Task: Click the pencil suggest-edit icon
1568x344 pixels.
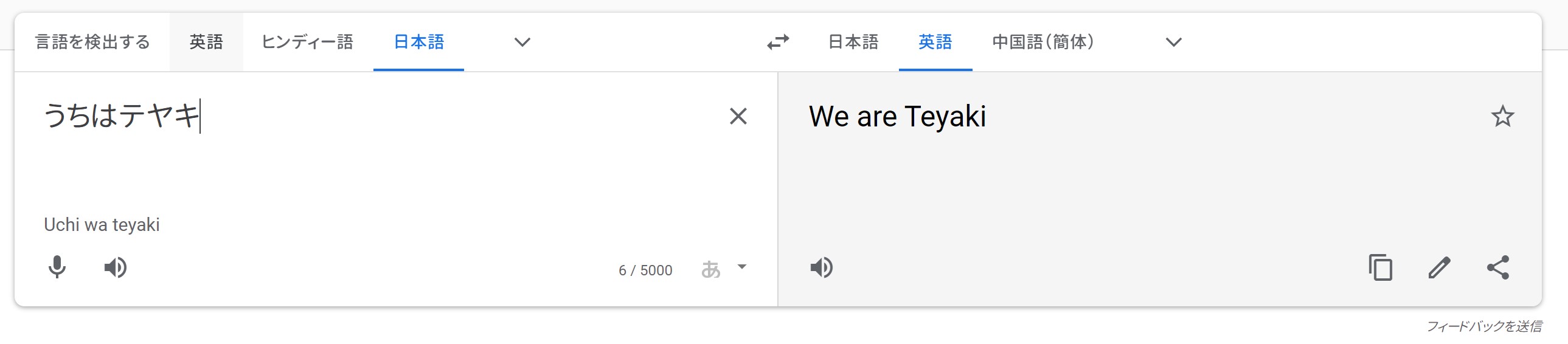Action: tap(1439, 267)
